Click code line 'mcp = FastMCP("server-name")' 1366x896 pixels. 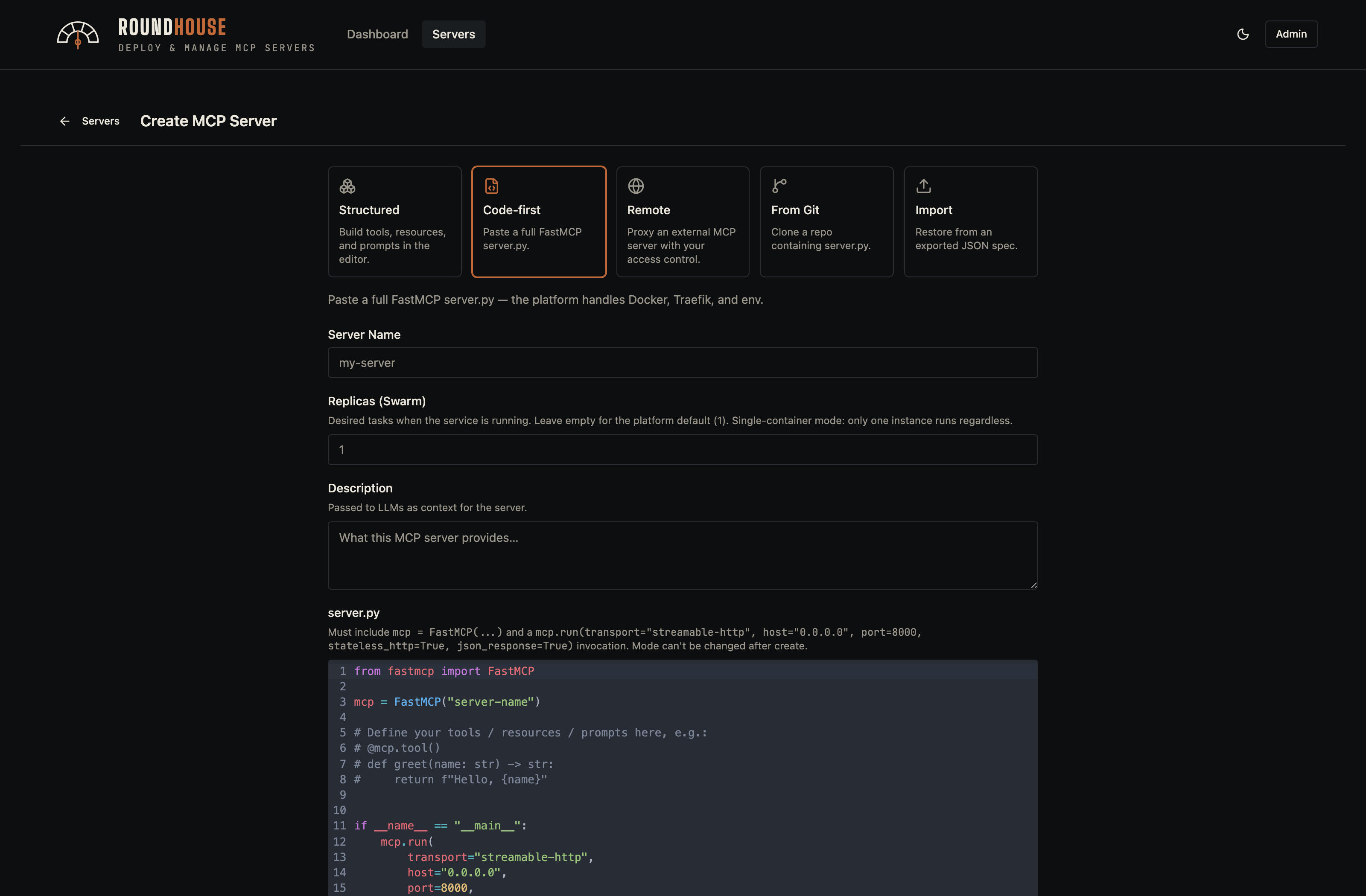(447, 701)
